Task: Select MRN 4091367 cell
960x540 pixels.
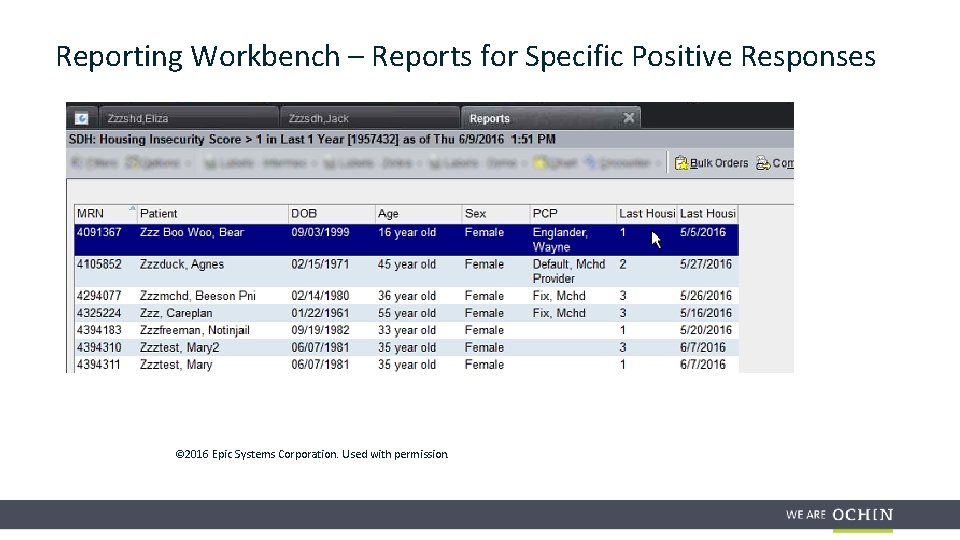Action: (x=99, y=233)
